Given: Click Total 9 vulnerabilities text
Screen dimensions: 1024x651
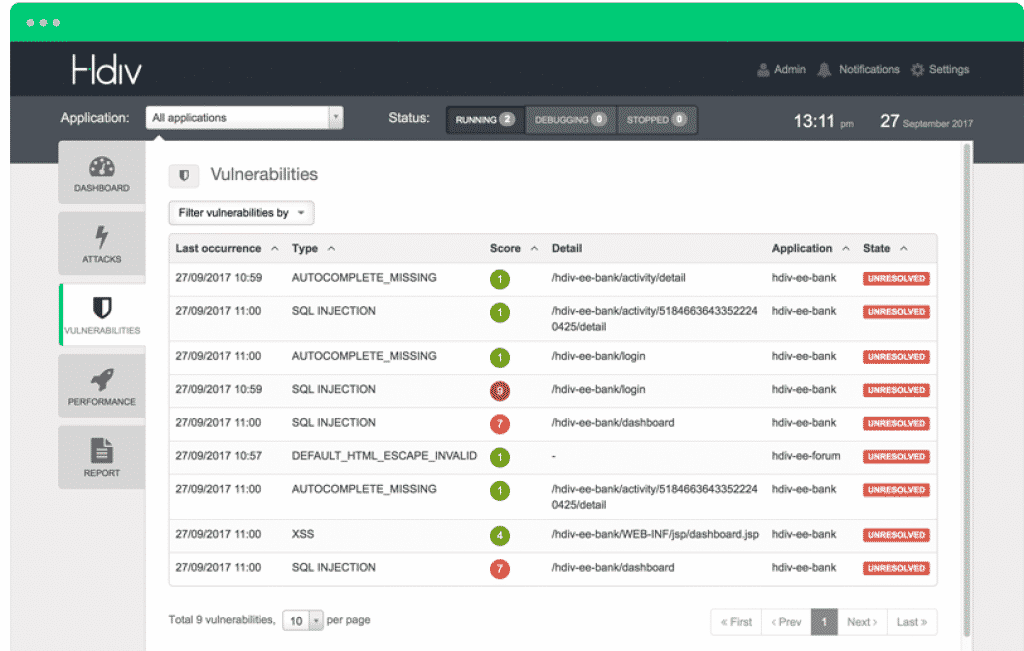Looking at the screenshot, I should [221, 620].
